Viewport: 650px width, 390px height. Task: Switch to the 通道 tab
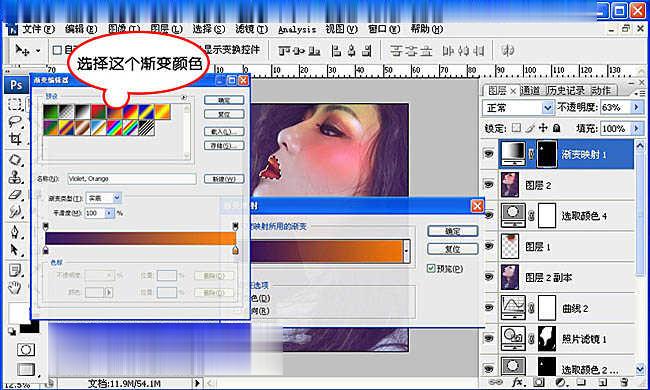point(530,90)
